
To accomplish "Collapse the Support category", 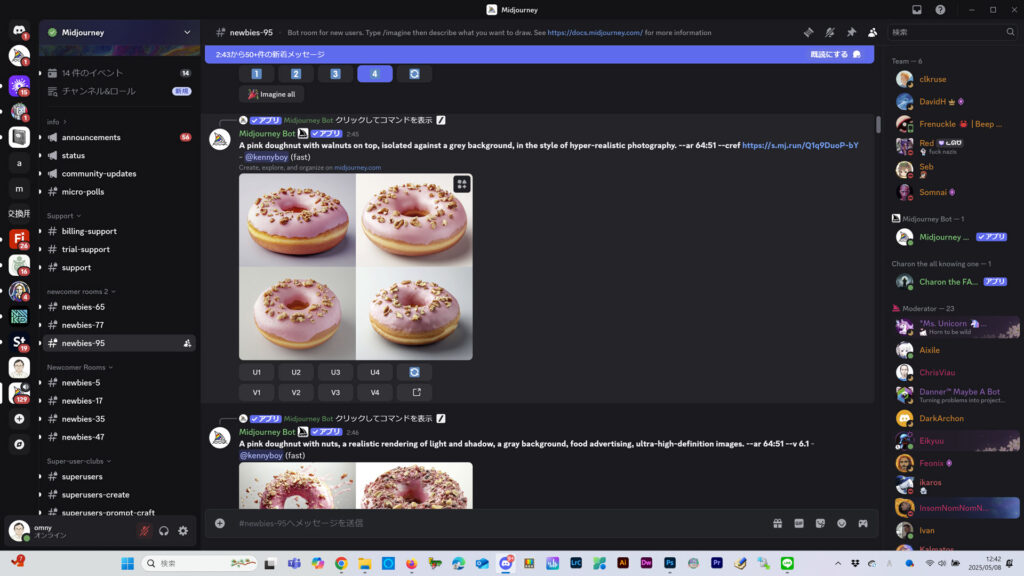I will (63, 216).
